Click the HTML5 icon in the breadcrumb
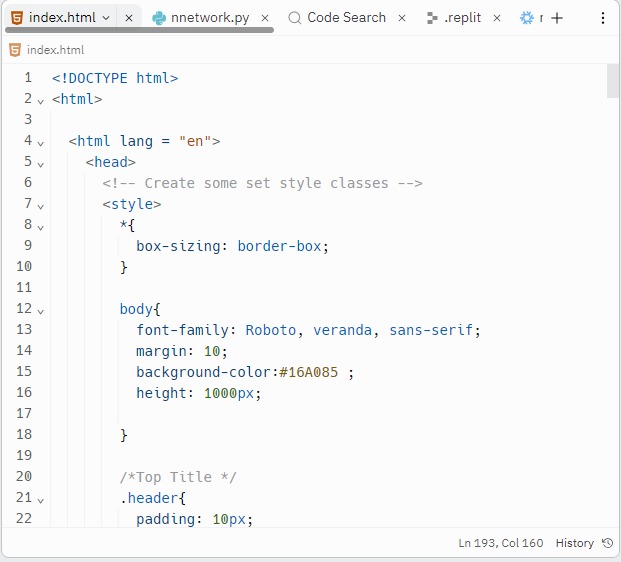 [x=15, y=50]
